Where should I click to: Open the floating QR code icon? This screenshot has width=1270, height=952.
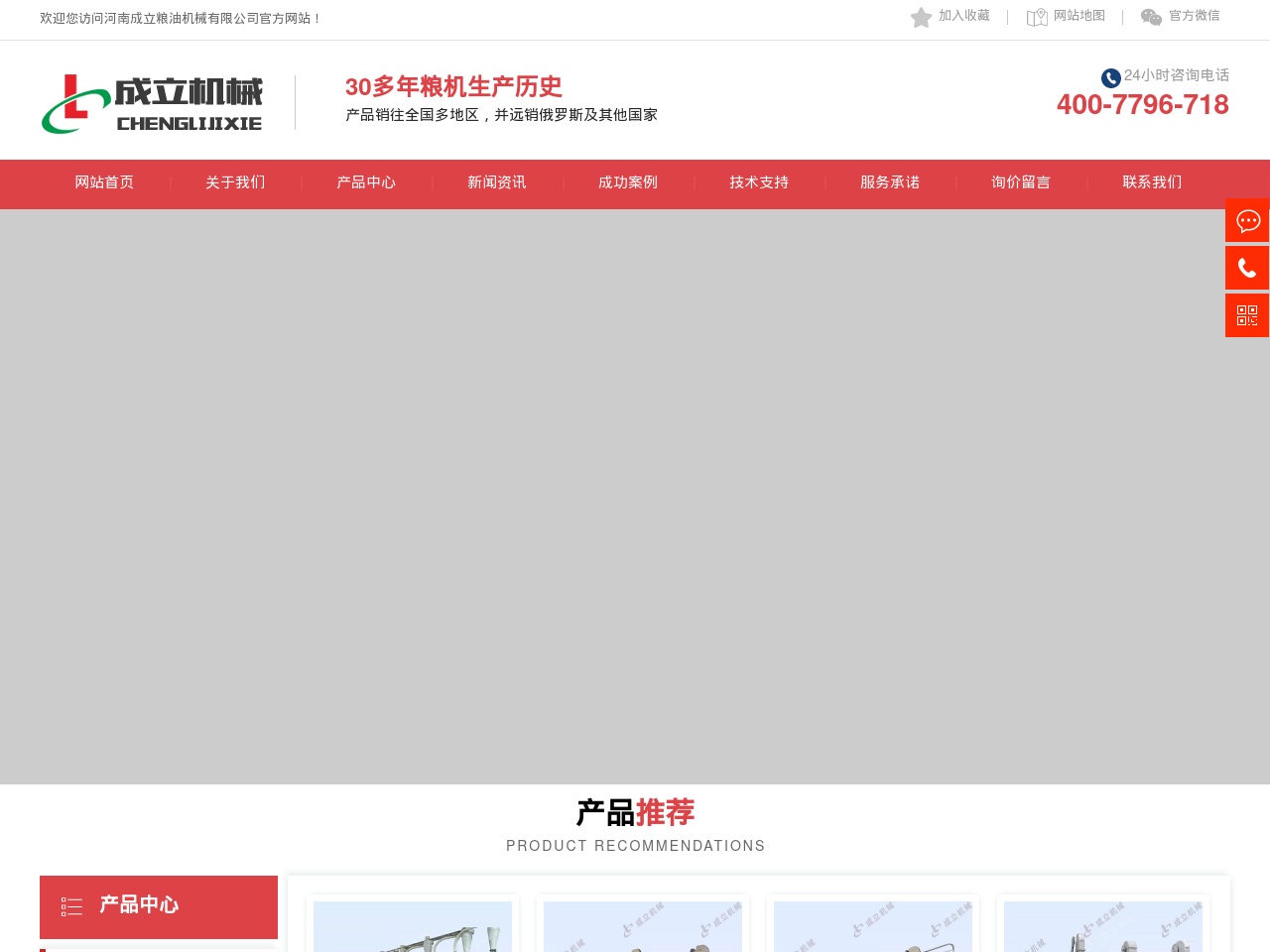[x=1247, y=315]
